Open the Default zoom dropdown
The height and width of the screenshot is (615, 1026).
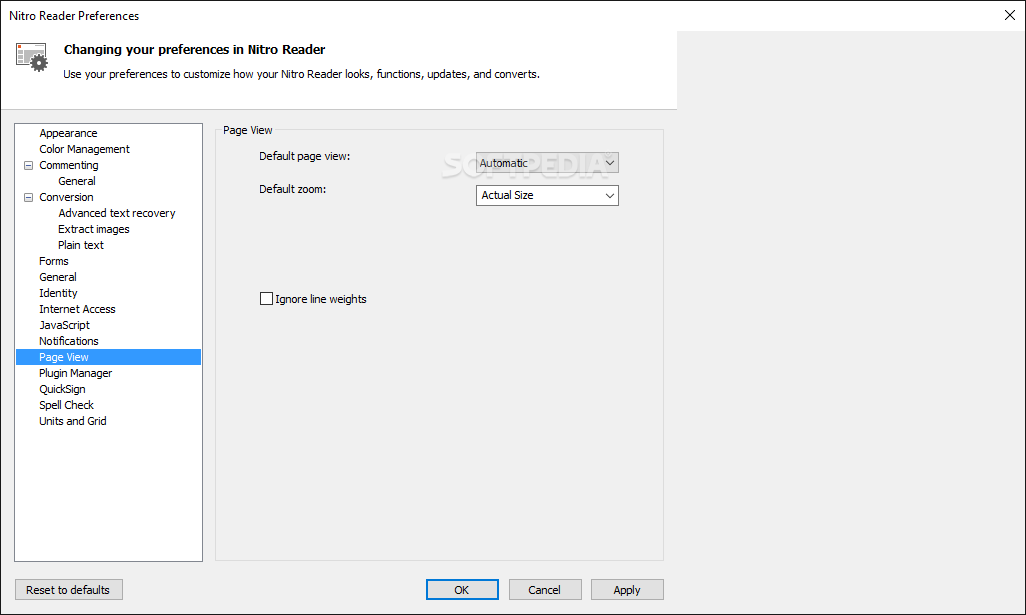tap(547, 195)
